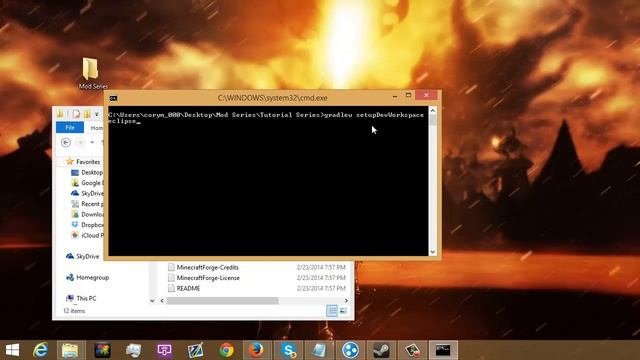640x360 pixels.
Task: Click the New Folder icon in Explorer title bar
Action: 87,114
